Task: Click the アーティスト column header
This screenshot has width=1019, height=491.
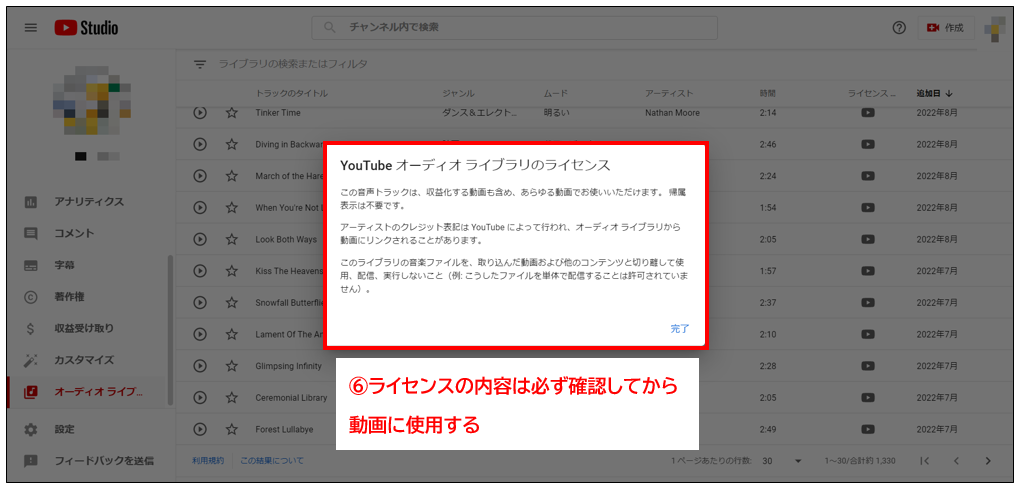Action: point(669,94)
